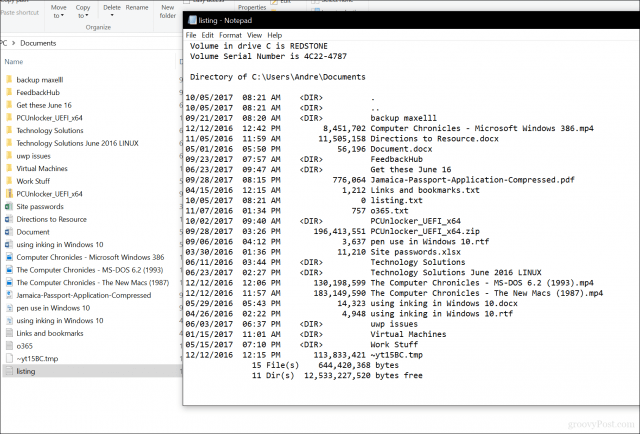Open the View menu in Notepad
This screenshot has width=640, height=434.
point(254,35)
